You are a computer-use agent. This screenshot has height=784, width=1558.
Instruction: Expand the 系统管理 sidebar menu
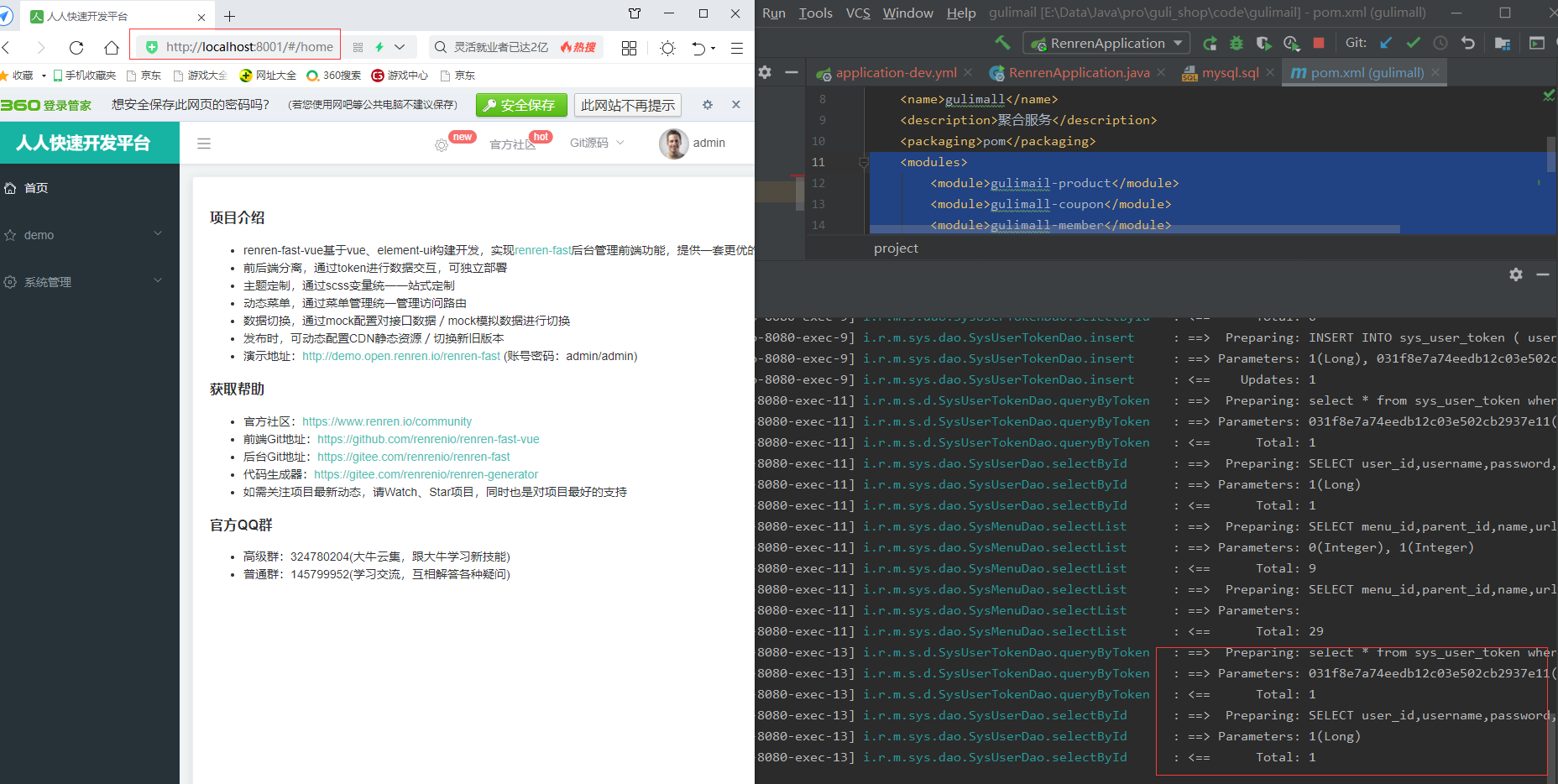tap(90, 282)
